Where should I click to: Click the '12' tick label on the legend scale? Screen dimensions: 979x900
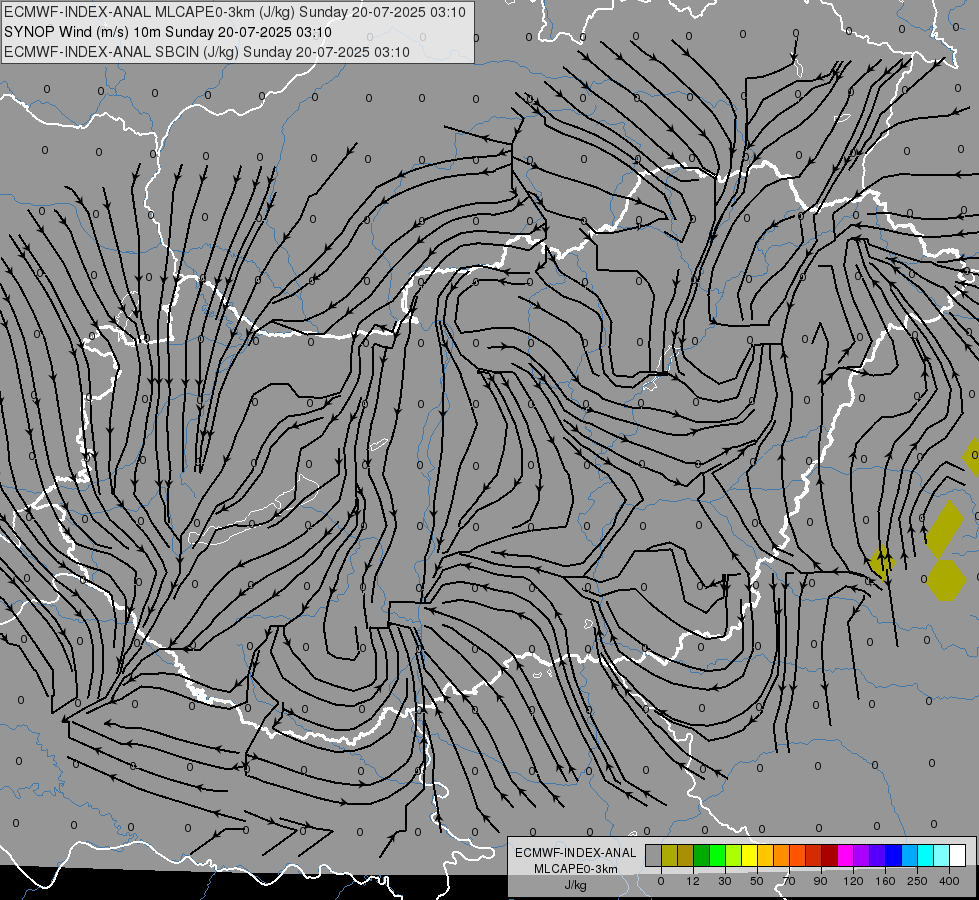(693, 881)
